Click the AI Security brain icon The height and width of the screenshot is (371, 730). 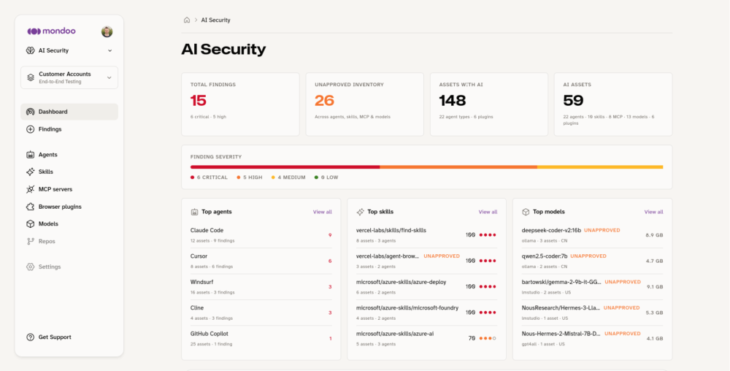click(x=30, y=50)
